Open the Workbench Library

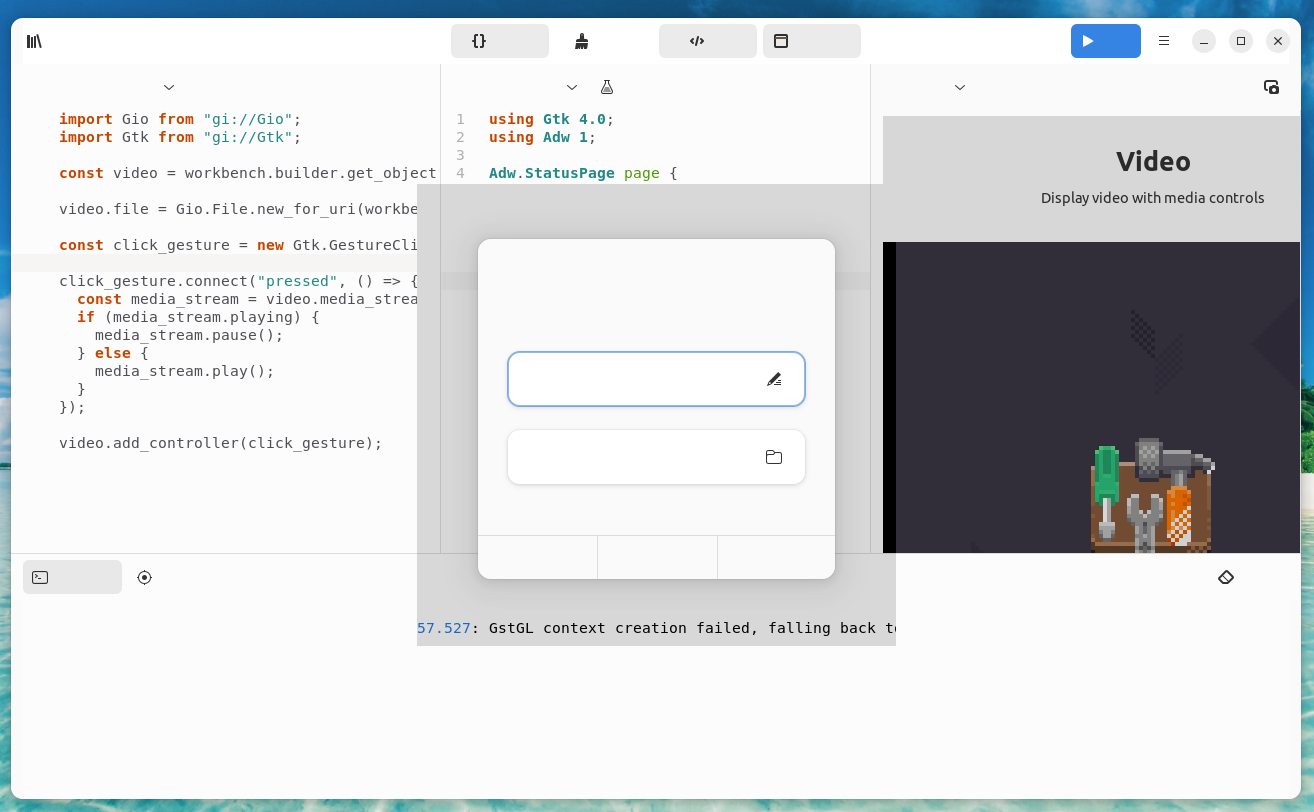33,41
